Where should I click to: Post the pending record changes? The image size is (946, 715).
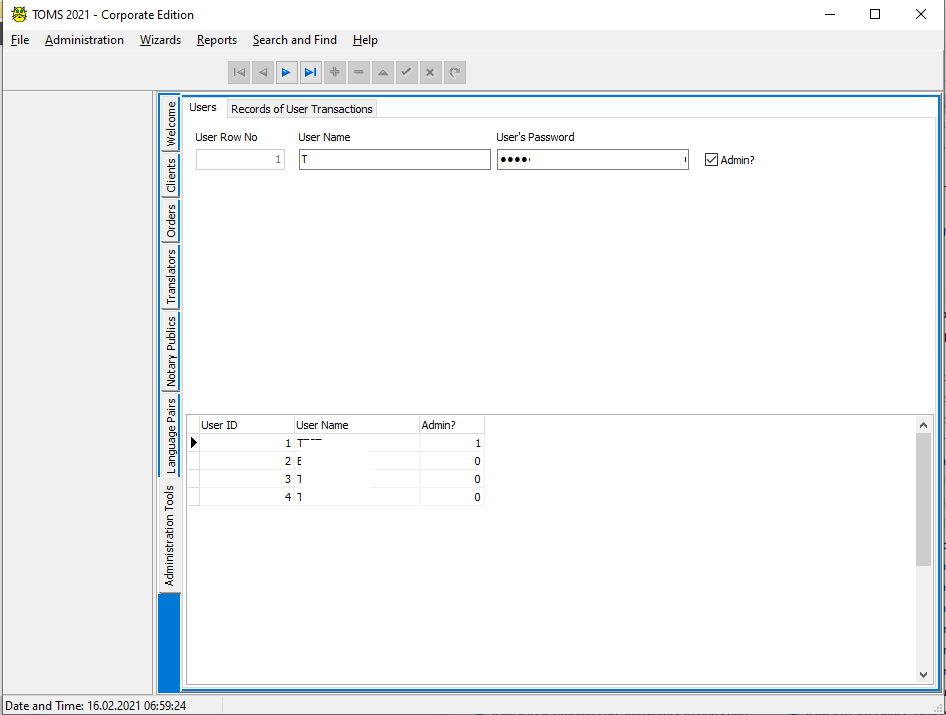[406, 72]
